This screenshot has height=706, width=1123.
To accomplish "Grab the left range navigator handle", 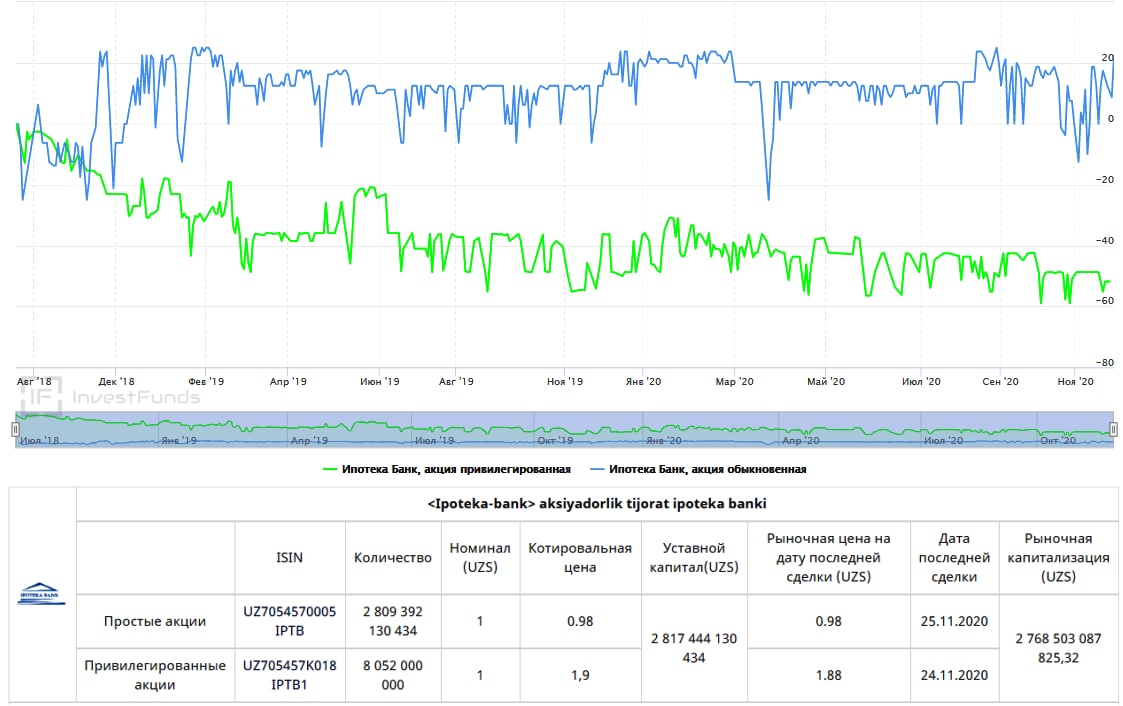I will (x=15, y=429).
